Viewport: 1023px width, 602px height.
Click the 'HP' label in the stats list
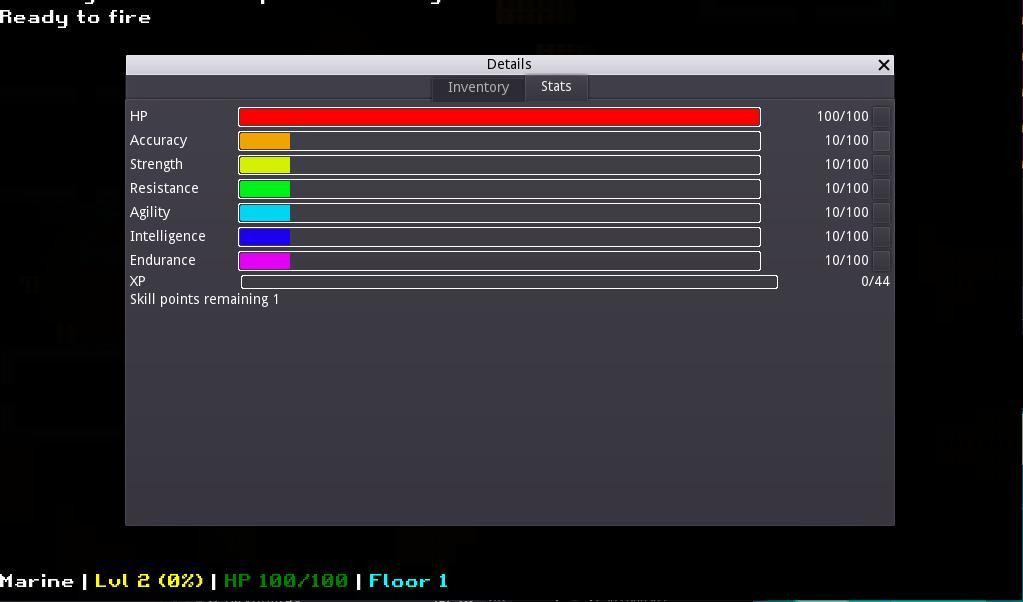point(138,117)
